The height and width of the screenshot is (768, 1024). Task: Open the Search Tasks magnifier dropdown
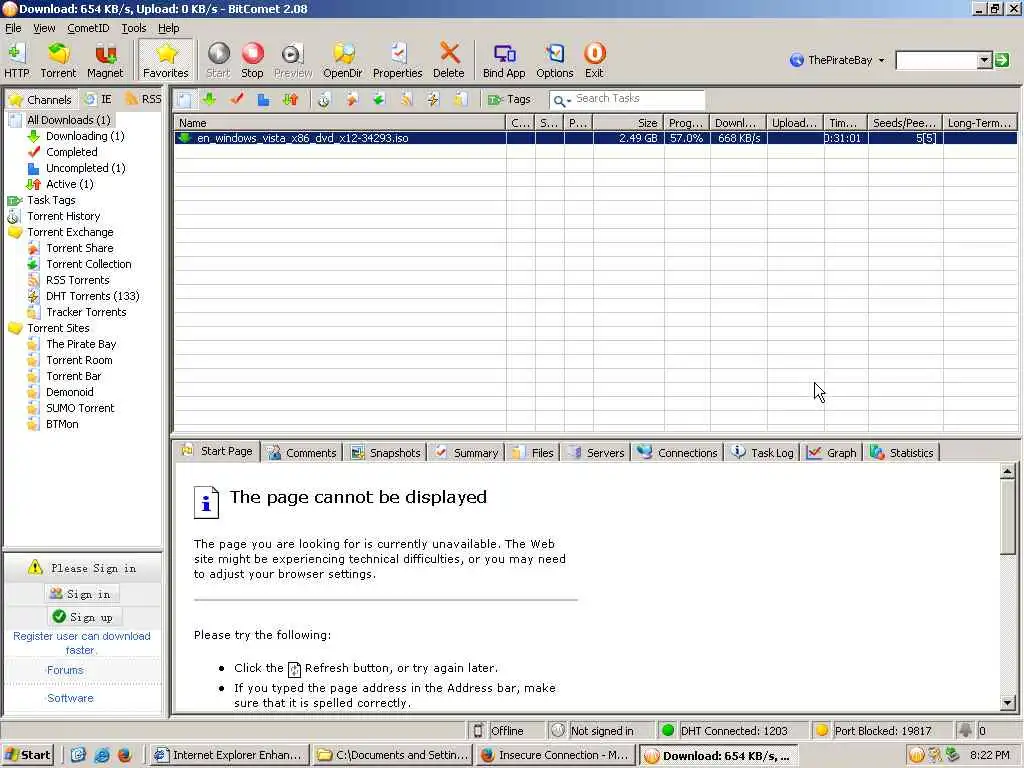(562, 100)
